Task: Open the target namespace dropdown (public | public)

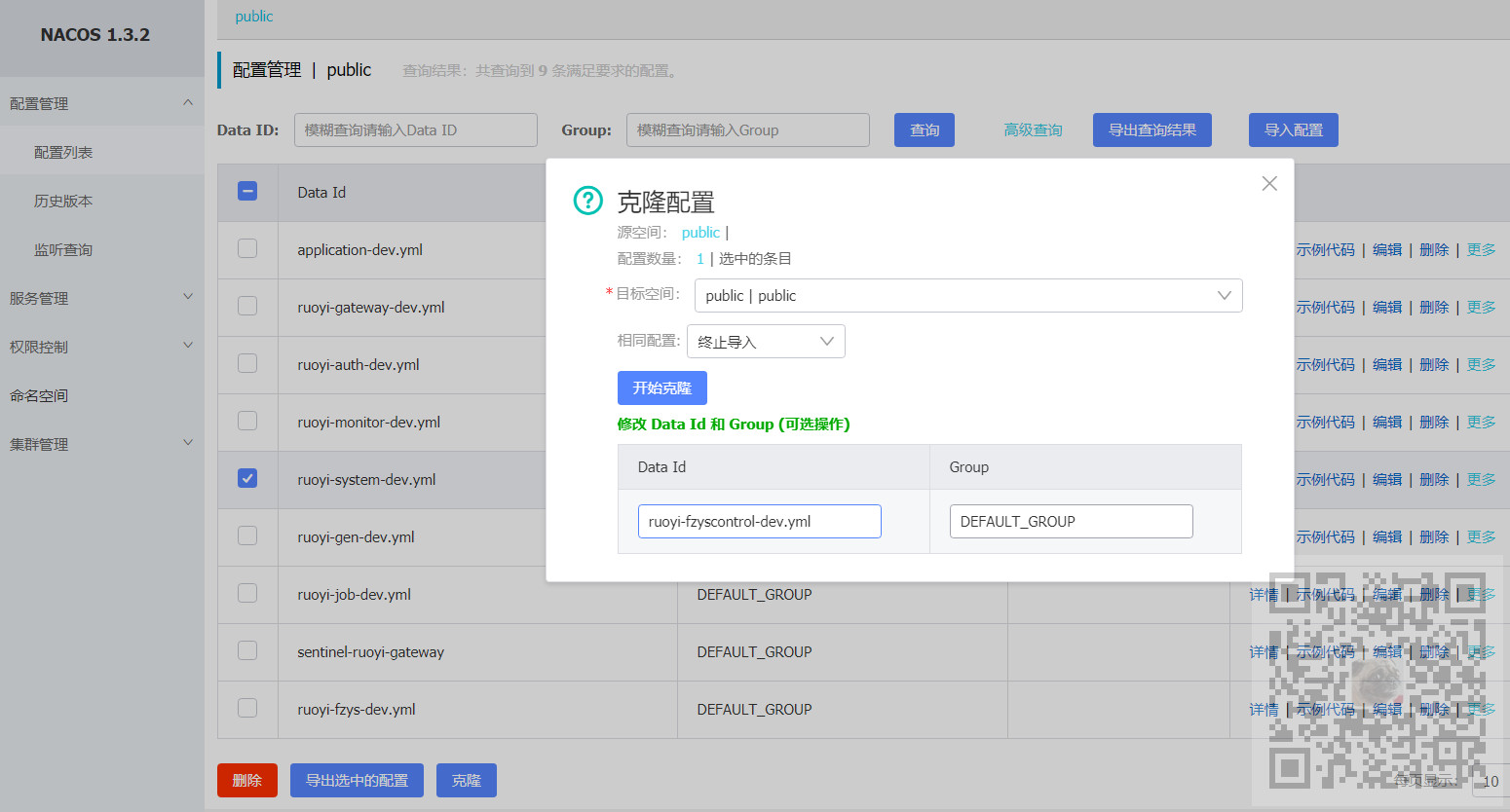Action: [x=968, y=296]
